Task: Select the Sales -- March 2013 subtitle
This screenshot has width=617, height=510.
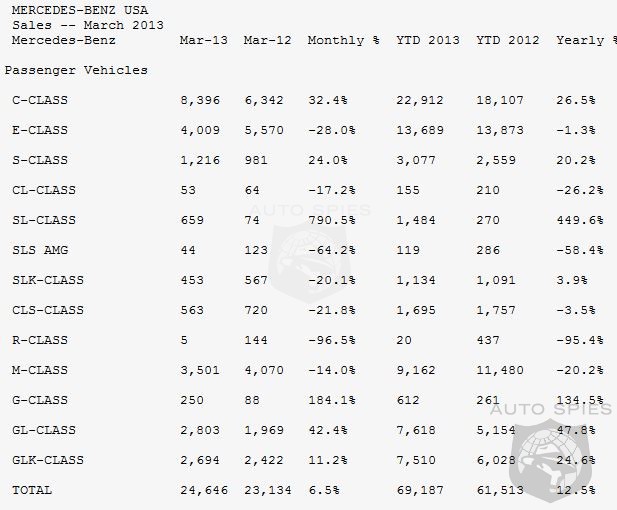Action: pyautogui.click(x=88, y=25)
